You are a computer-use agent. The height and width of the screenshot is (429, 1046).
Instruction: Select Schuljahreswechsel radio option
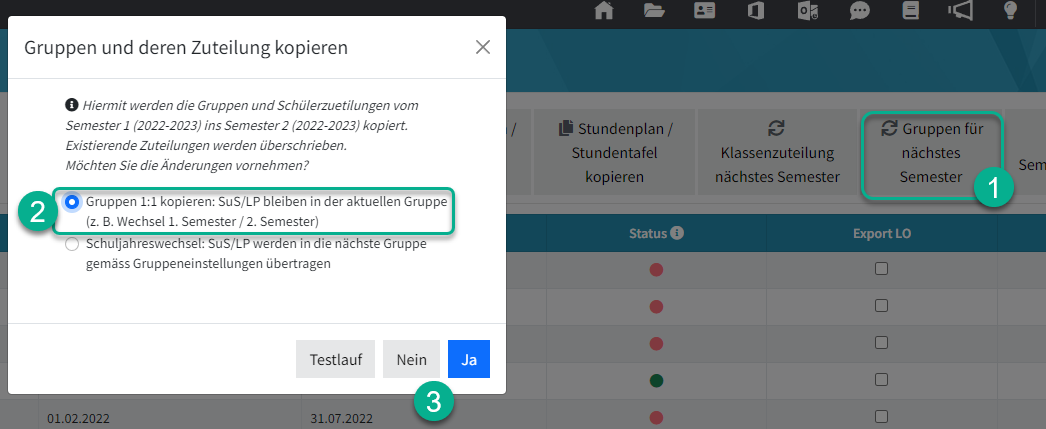pyautogui.click(x=72, y=244)
